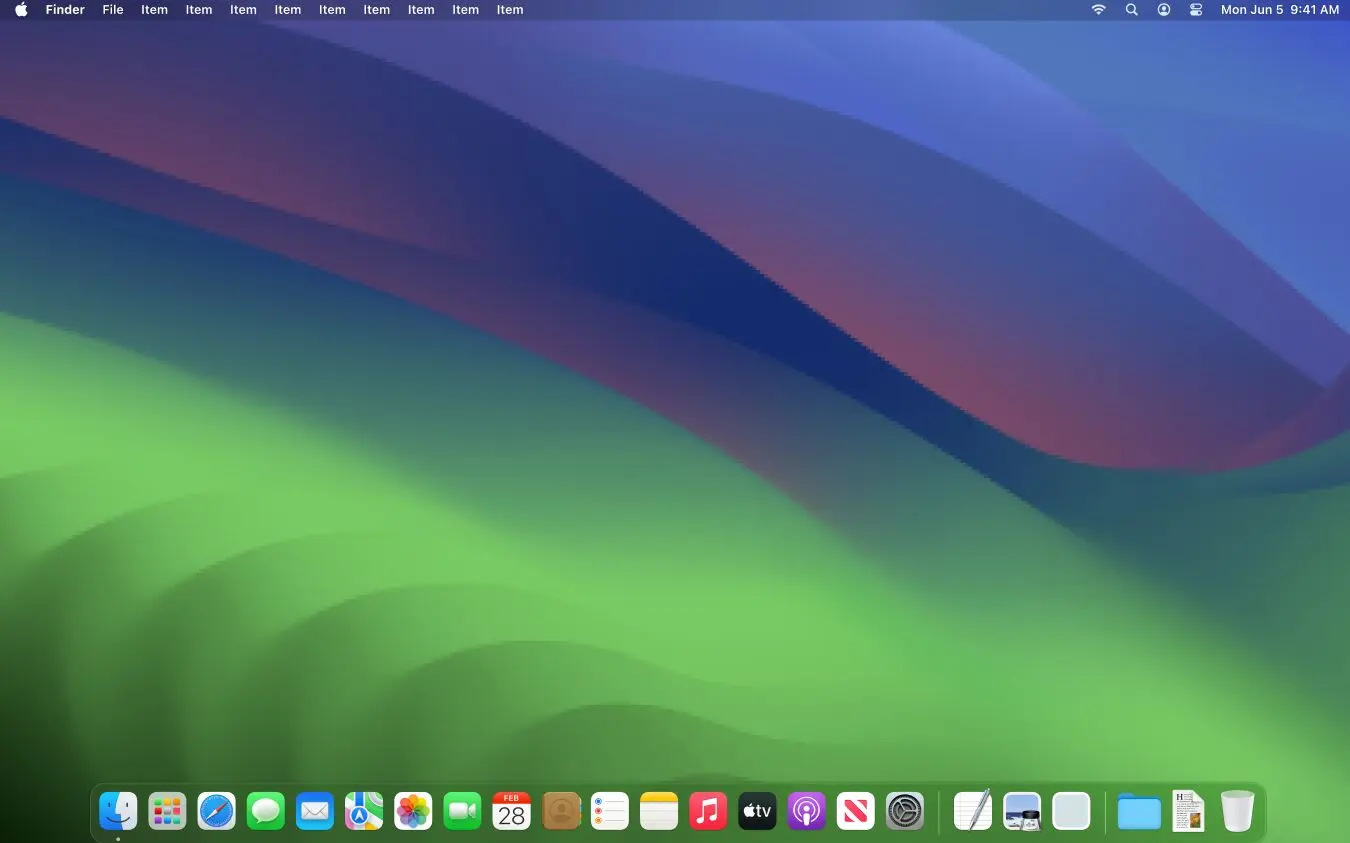Launch the Photos app
1350x843 pixels.
(413, 811)
